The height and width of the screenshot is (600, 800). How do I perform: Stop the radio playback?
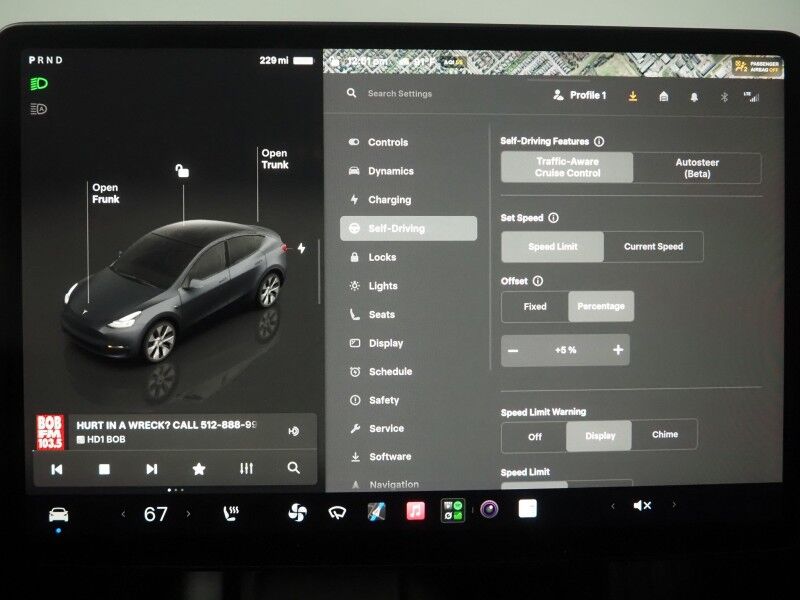point(104,469)
